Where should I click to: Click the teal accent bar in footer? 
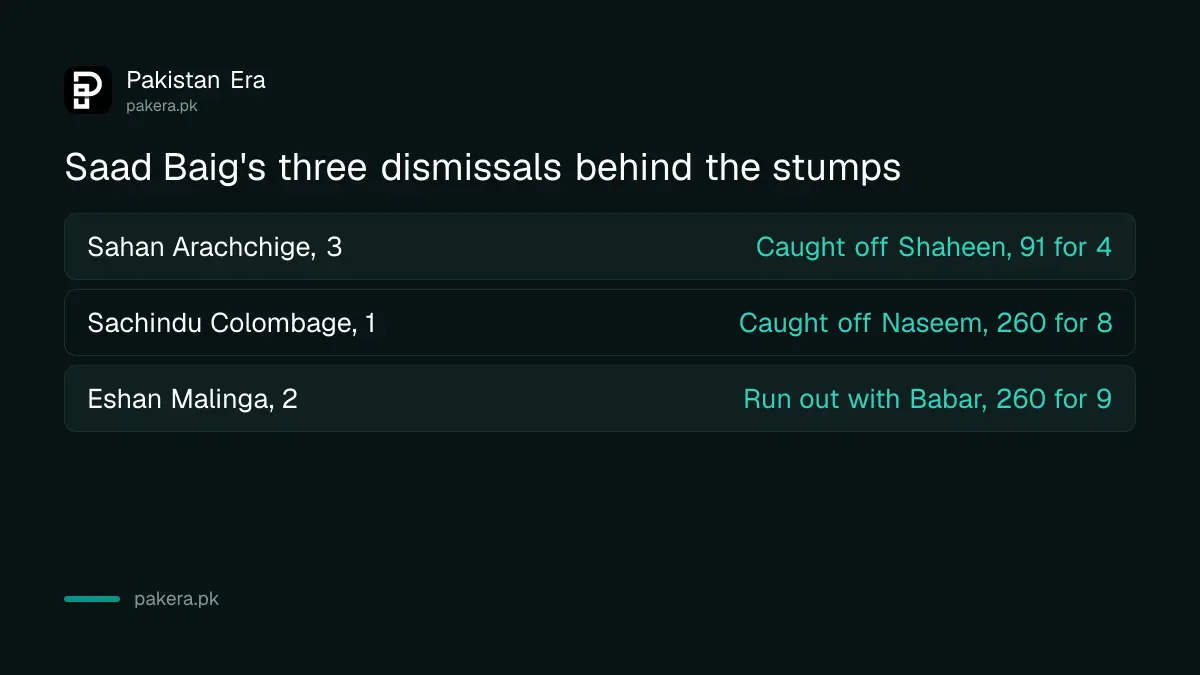pyautogui.click(x=92, y=599)
